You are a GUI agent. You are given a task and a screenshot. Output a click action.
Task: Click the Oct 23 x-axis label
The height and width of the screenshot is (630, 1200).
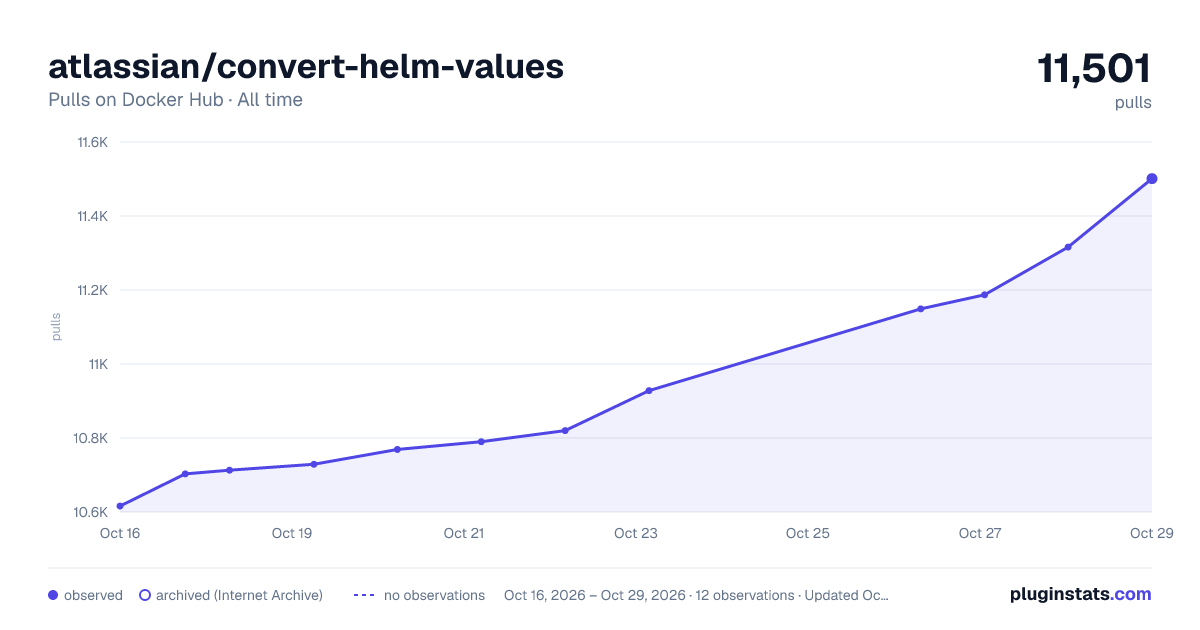pyautogui.click(x=636, y=533)
